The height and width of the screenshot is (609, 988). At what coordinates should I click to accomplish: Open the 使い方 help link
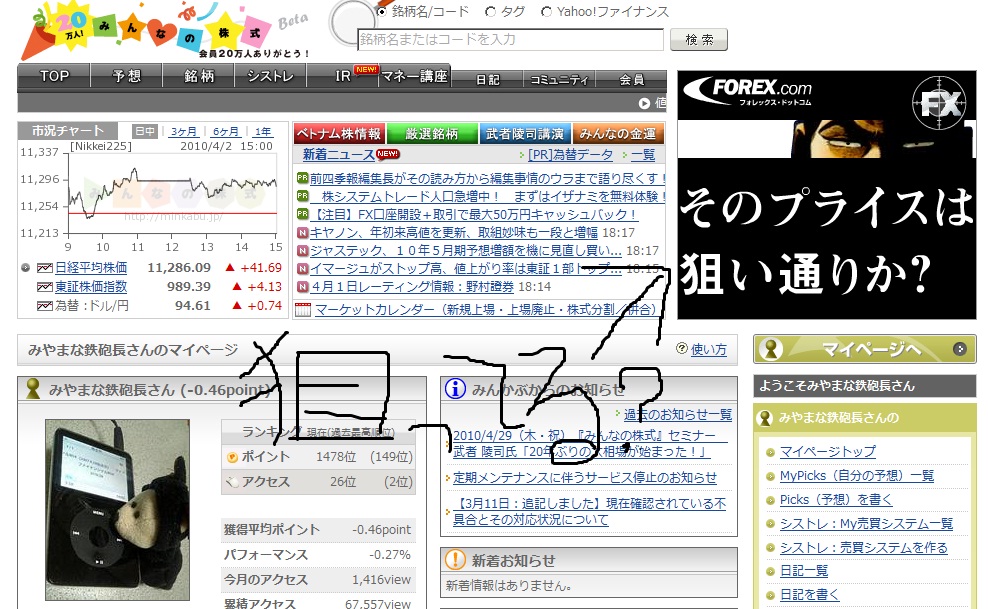[x=708, y=350]
